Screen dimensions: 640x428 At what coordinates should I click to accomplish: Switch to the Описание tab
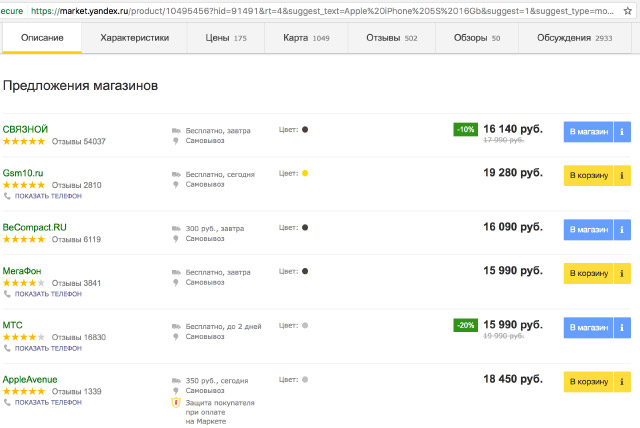click(42, 38)
